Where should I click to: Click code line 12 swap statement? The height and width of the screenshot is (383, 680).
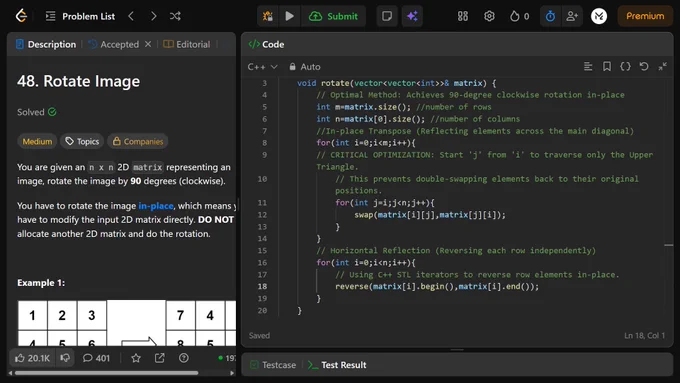pyautogui.click(x=430, y=215)
